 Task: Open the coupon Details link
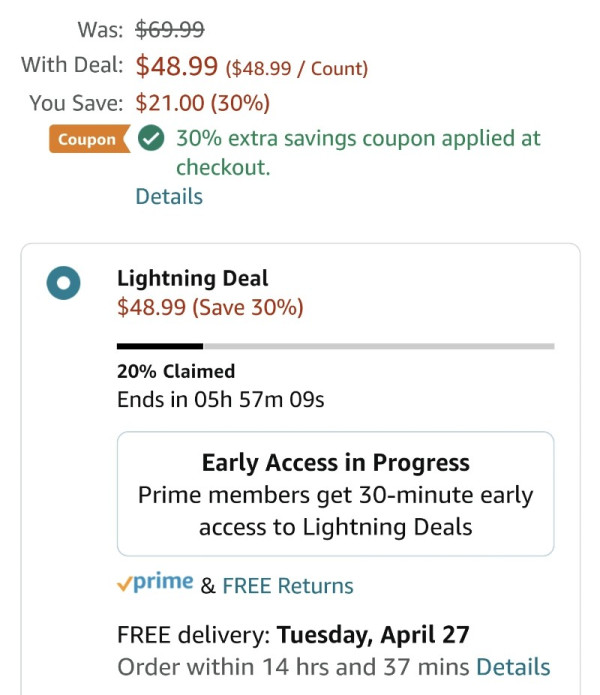click(169, 196)
